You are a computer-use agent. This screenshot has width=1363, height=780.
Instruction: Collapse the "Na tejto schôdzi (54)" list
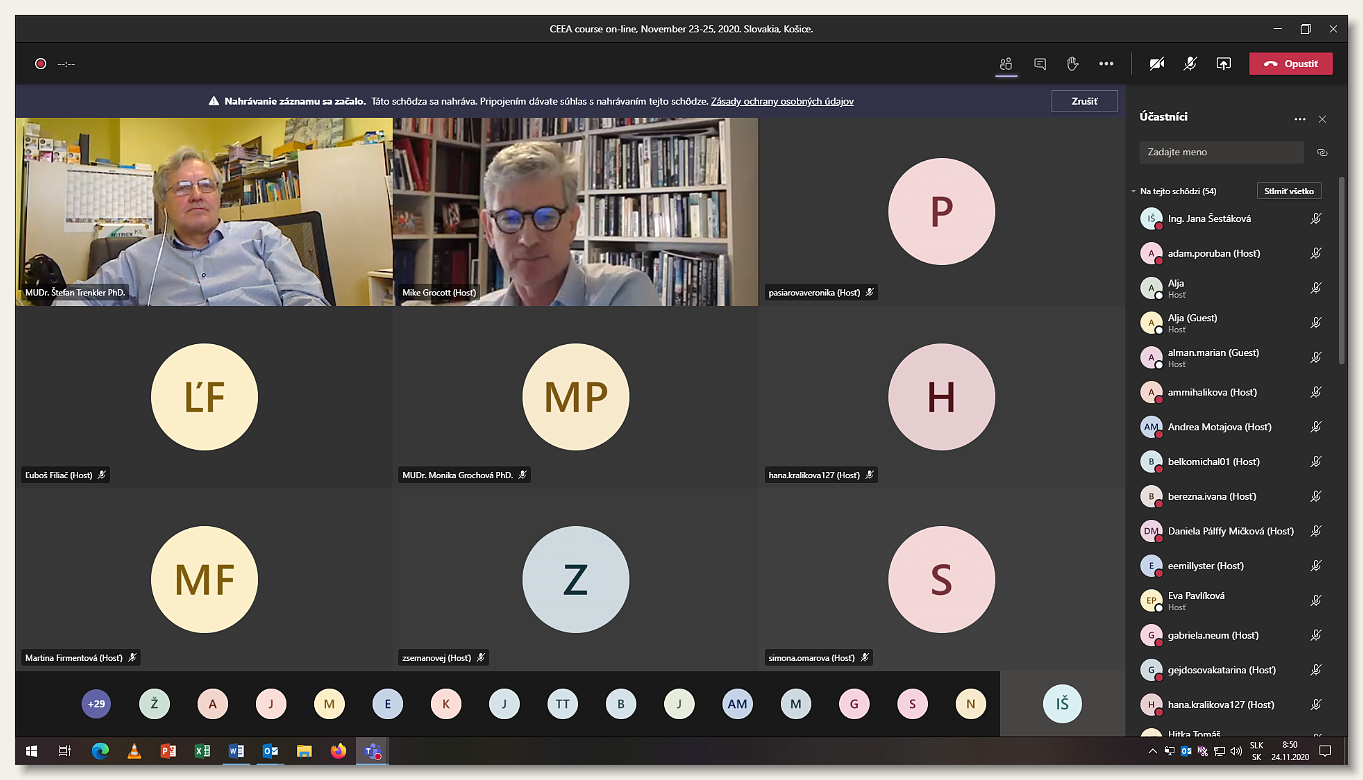pos(1133,191)
